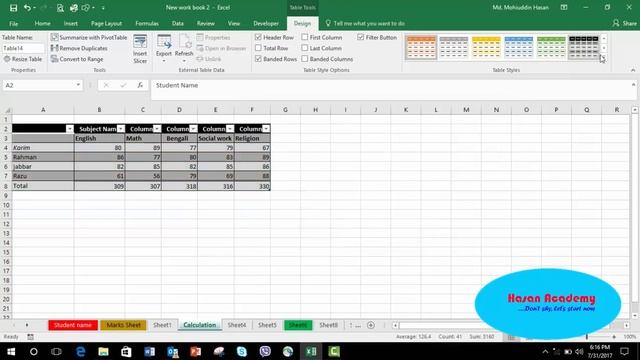Open the column D filter dropdown
The height and width of the screenshot is (360, 640).
[193, 129]
